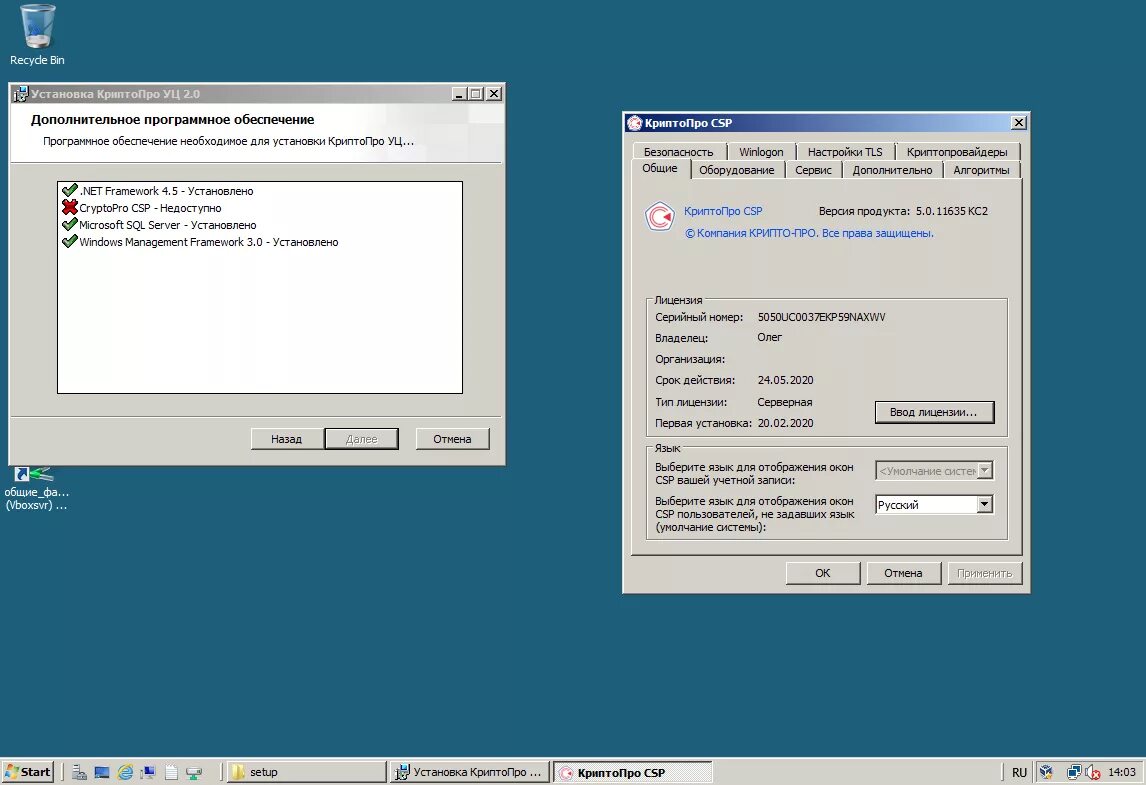The width and height of the screenshot is (1146, 785).
Task: Click the first install date 20.02.2020
Action: tap(785, 422)
